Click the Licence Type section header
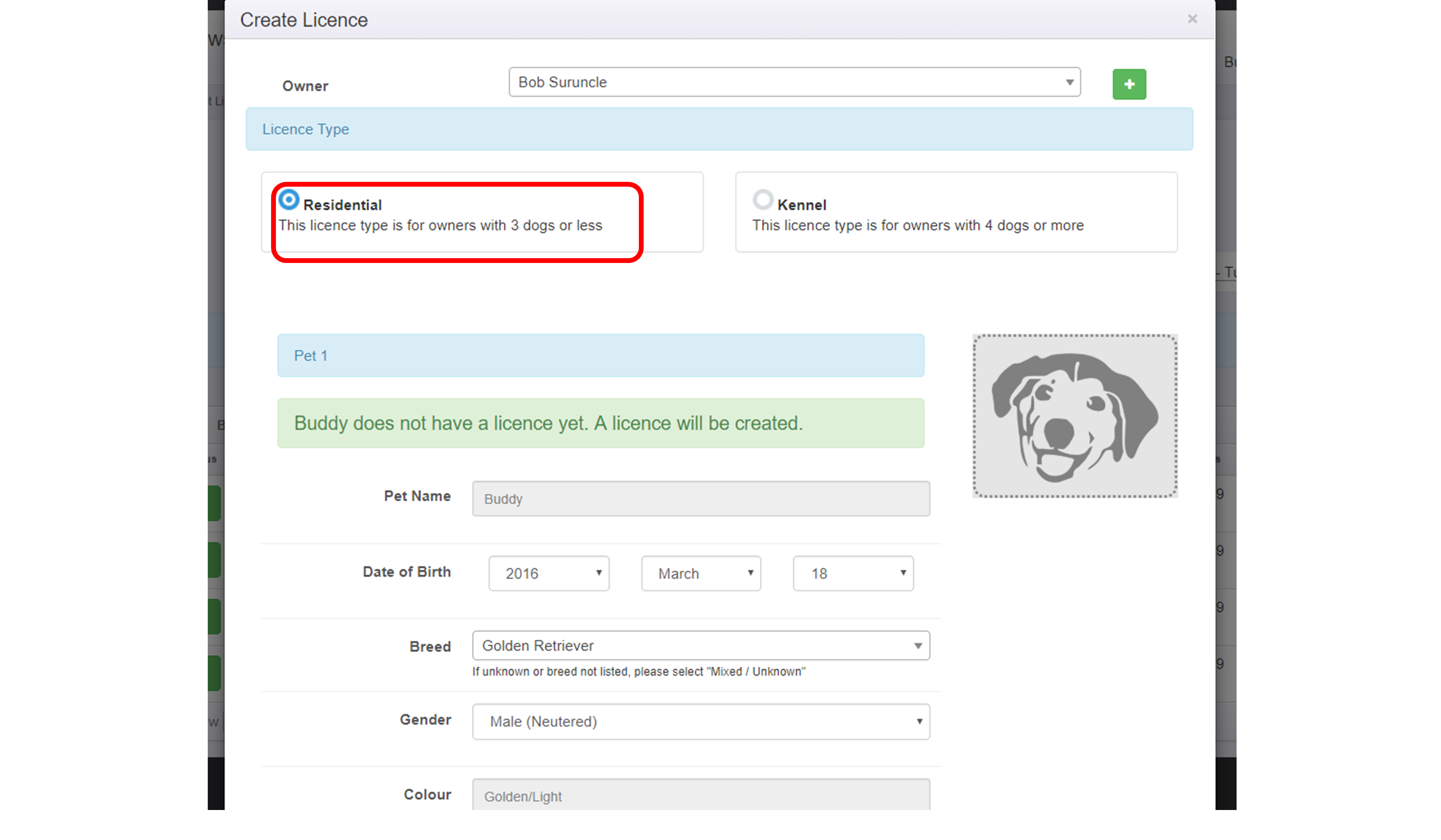This screenshot has height=840, width=1441. (x=719, y=129)
